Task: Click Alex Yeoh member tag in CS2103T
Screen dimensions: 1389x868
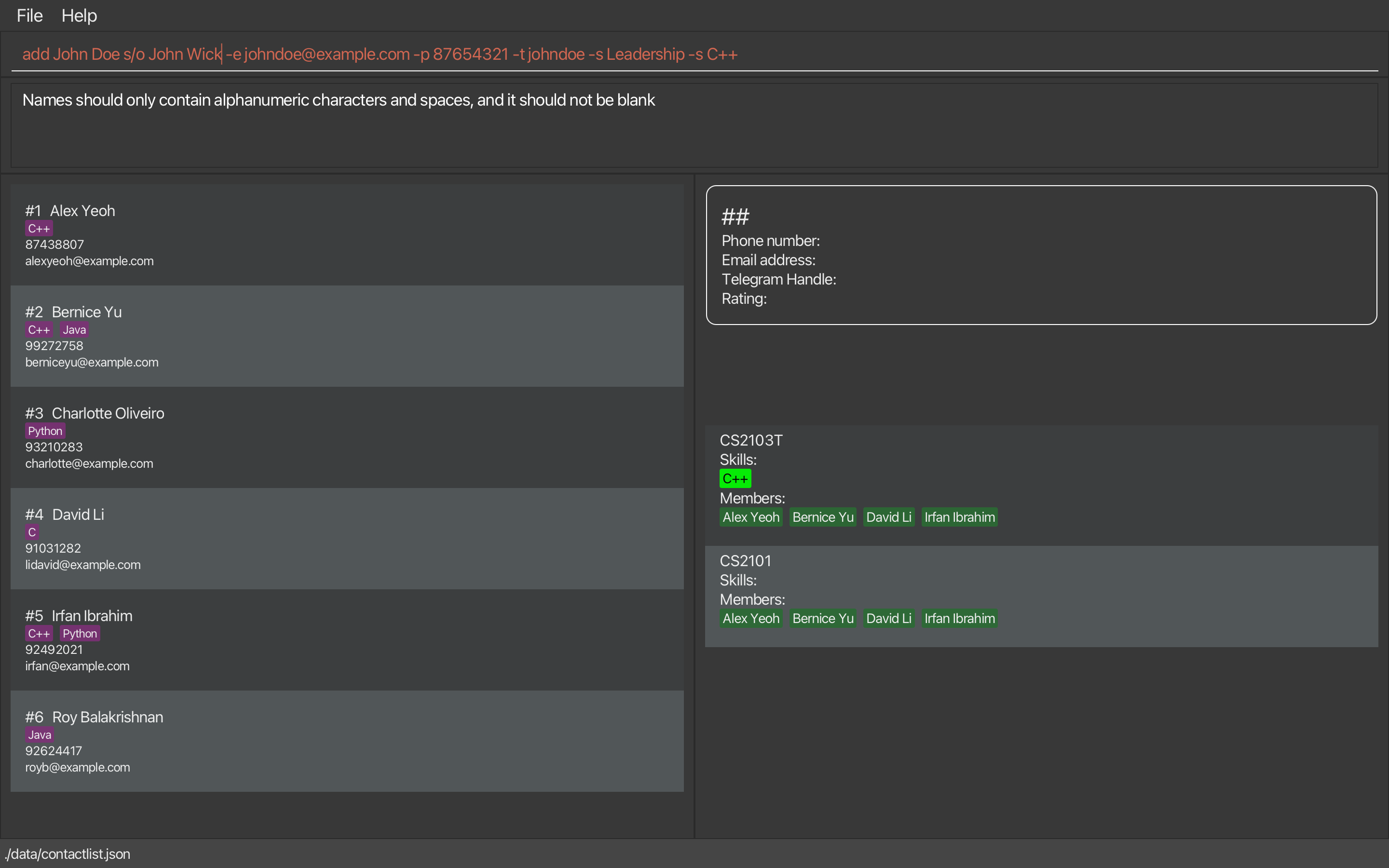Action: pos(751,517)
